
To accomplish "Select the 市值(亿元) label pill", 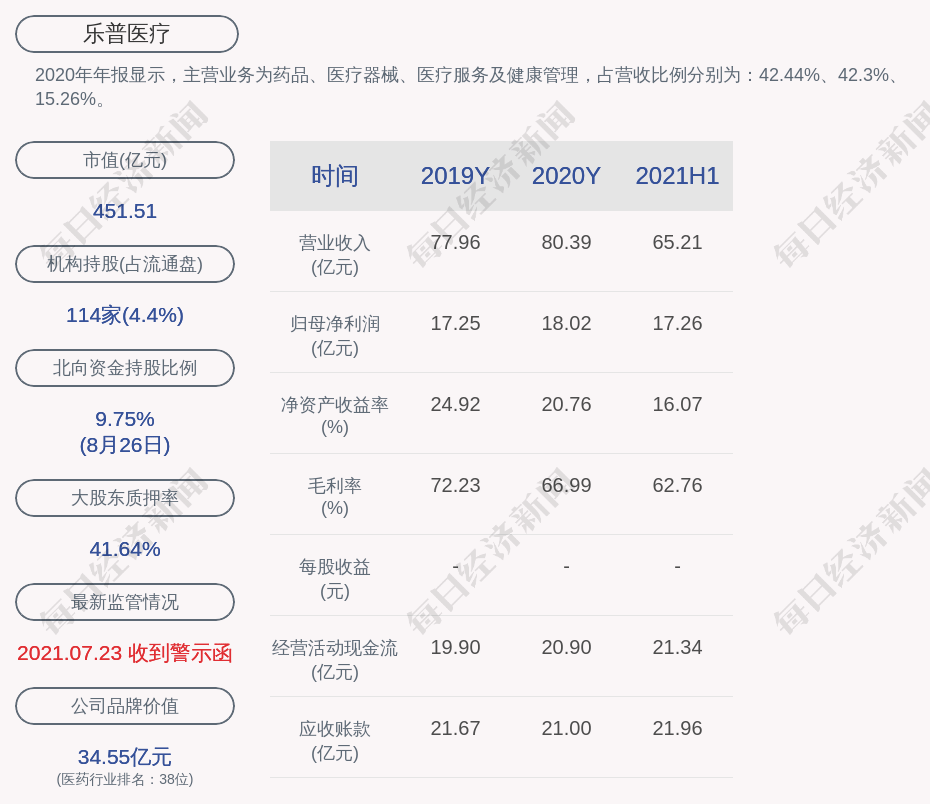I will click(124, 159).
